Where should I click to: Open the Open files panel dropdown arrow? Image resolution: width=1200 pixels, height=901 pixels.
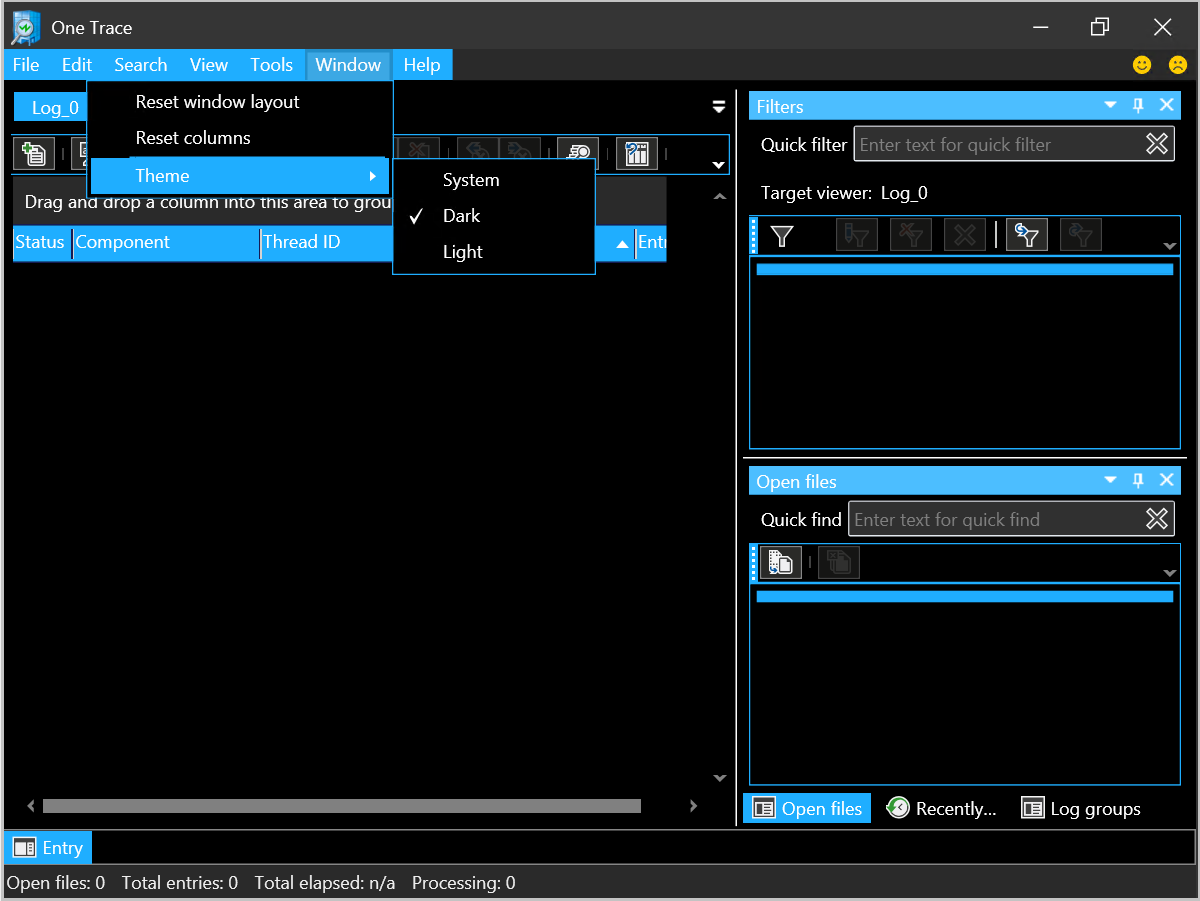[x=1110, y=480]
